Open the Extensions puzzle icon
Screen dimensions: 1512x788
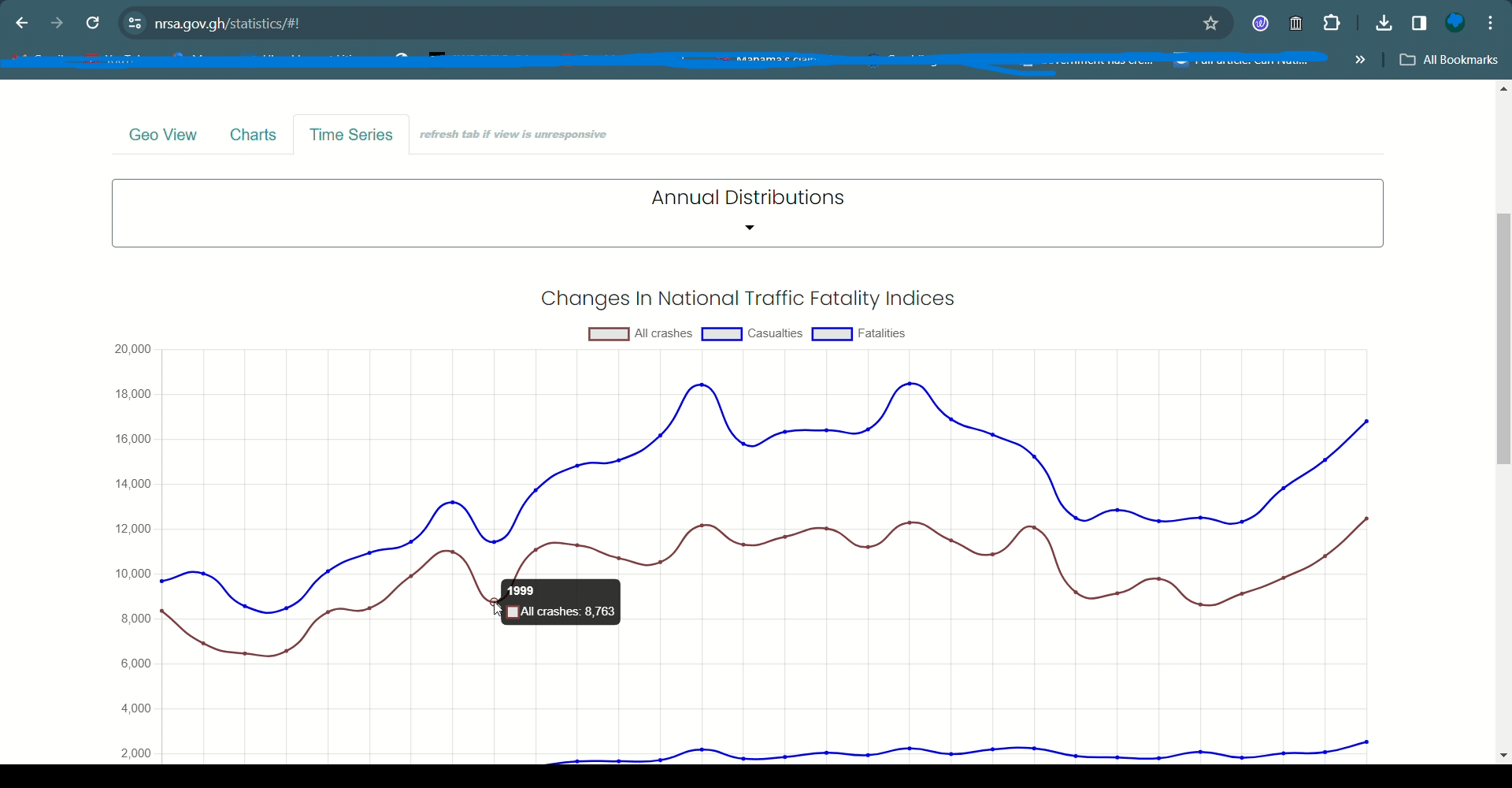(1332, 24)
